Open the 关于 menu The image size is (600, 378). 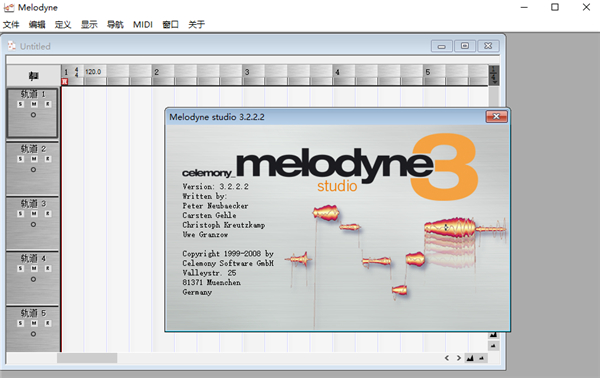[197, 24]
